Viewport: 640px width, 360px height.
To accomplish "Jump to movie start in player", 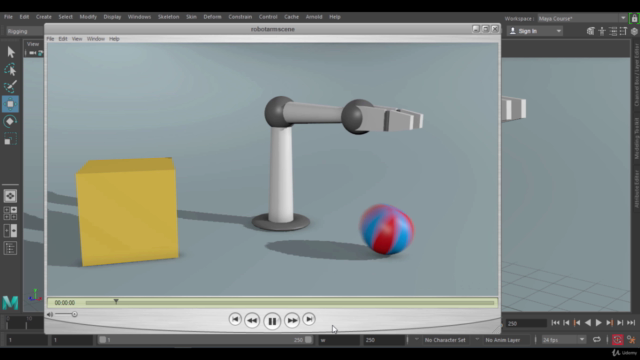I will (x=235, y=319).
